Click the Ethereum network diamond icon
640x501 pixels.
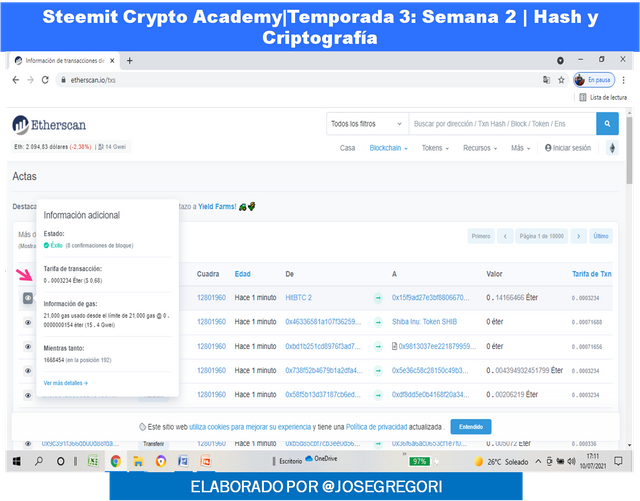(x=612, y=148)
